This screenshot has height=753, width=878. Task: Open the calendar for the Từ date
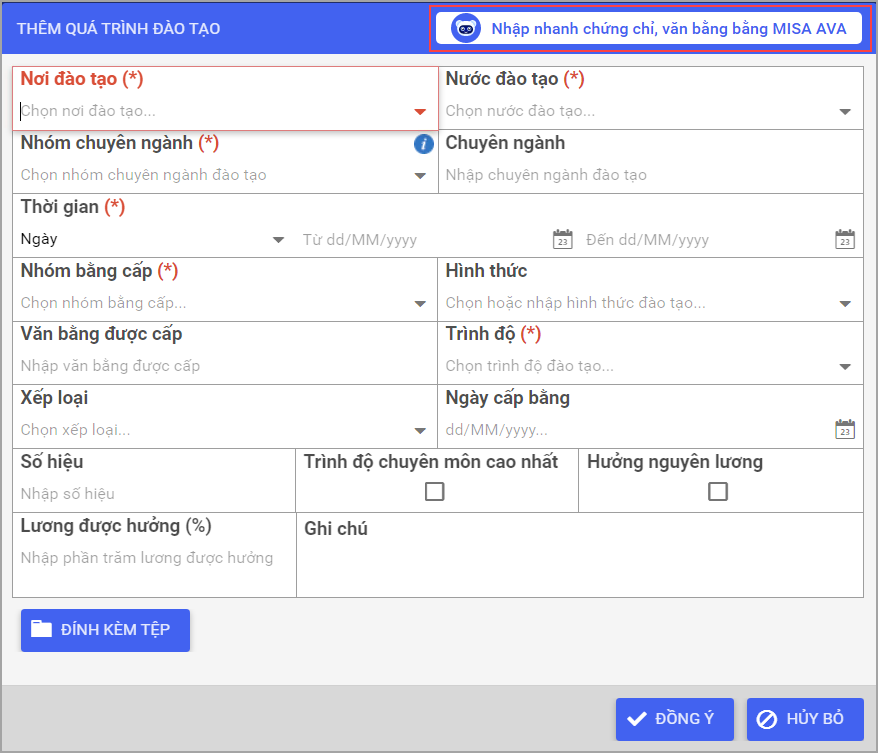[x=562, y=239]
